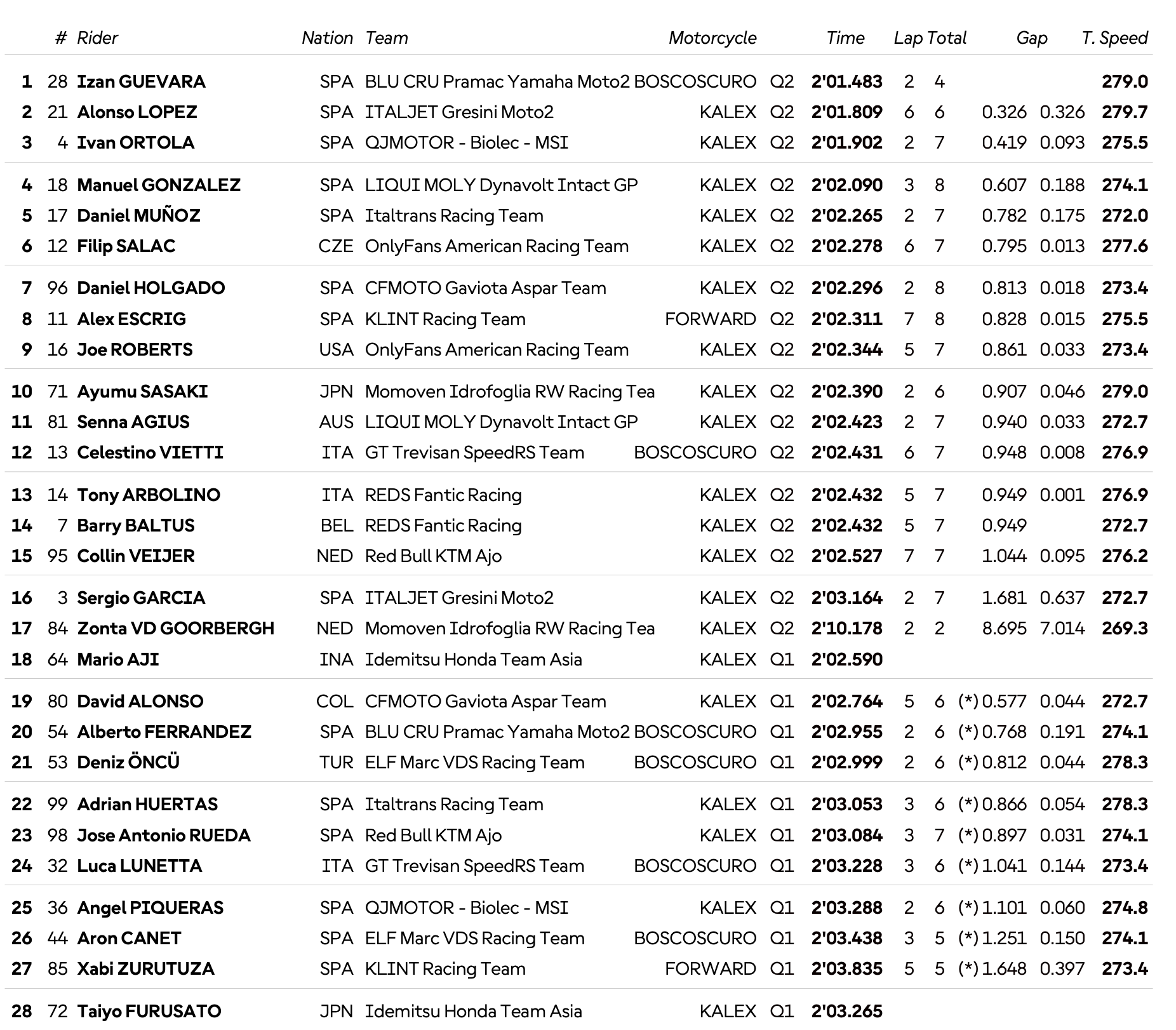Select the Nation column header
Screen dimensions: 1176x1030
click(327, 38)
